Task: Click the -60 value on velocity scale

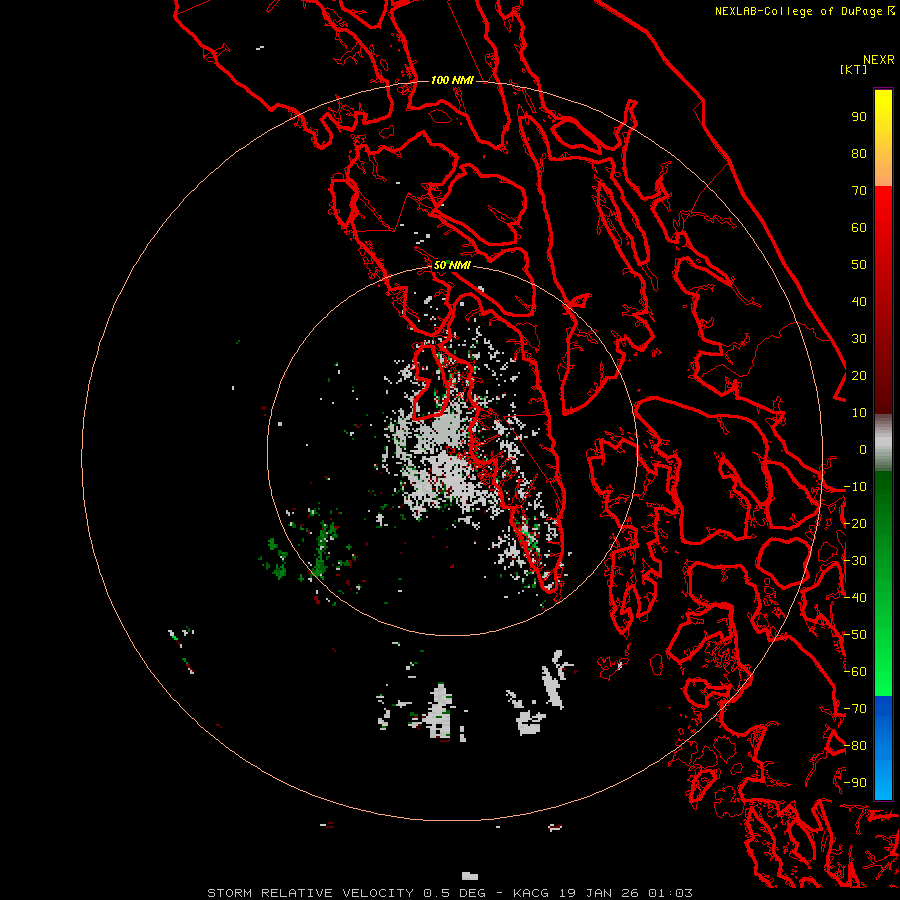Action: tap(855, 672)
